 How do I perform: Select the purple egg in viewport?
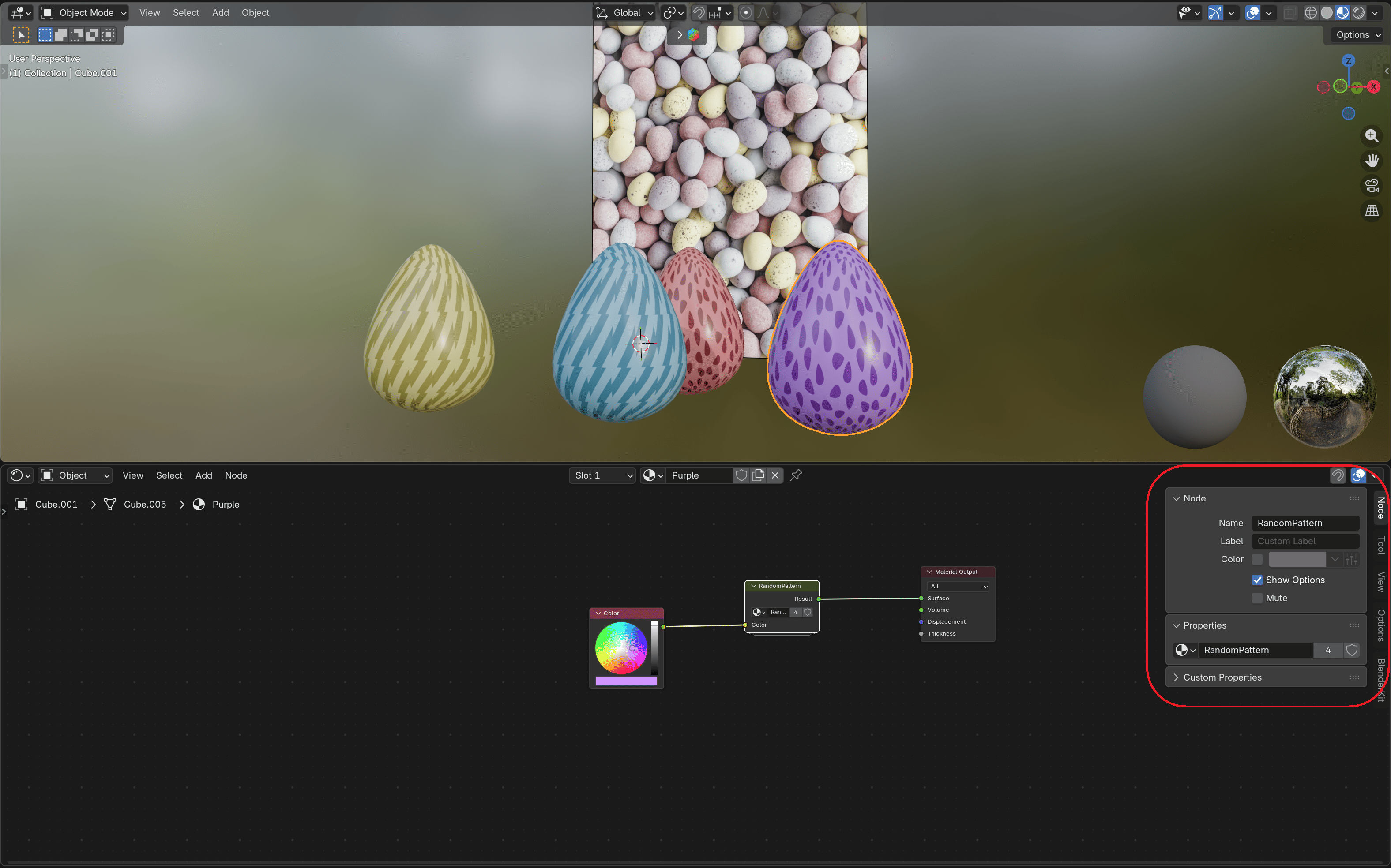click(840, 339)
